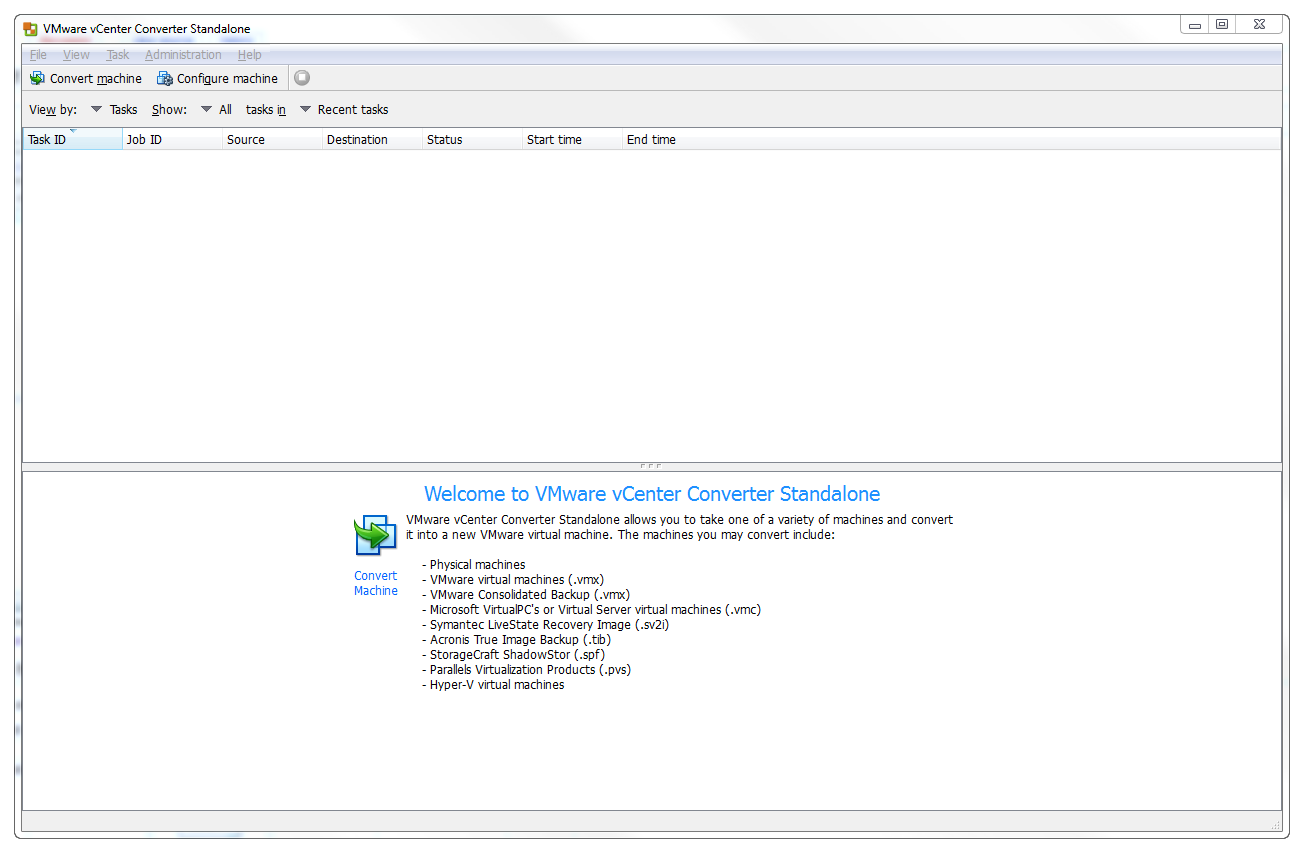Click the '- Physical machines' list line
Screen dimensions: 1308x857
pyautogui.click(x=474, y=565)
